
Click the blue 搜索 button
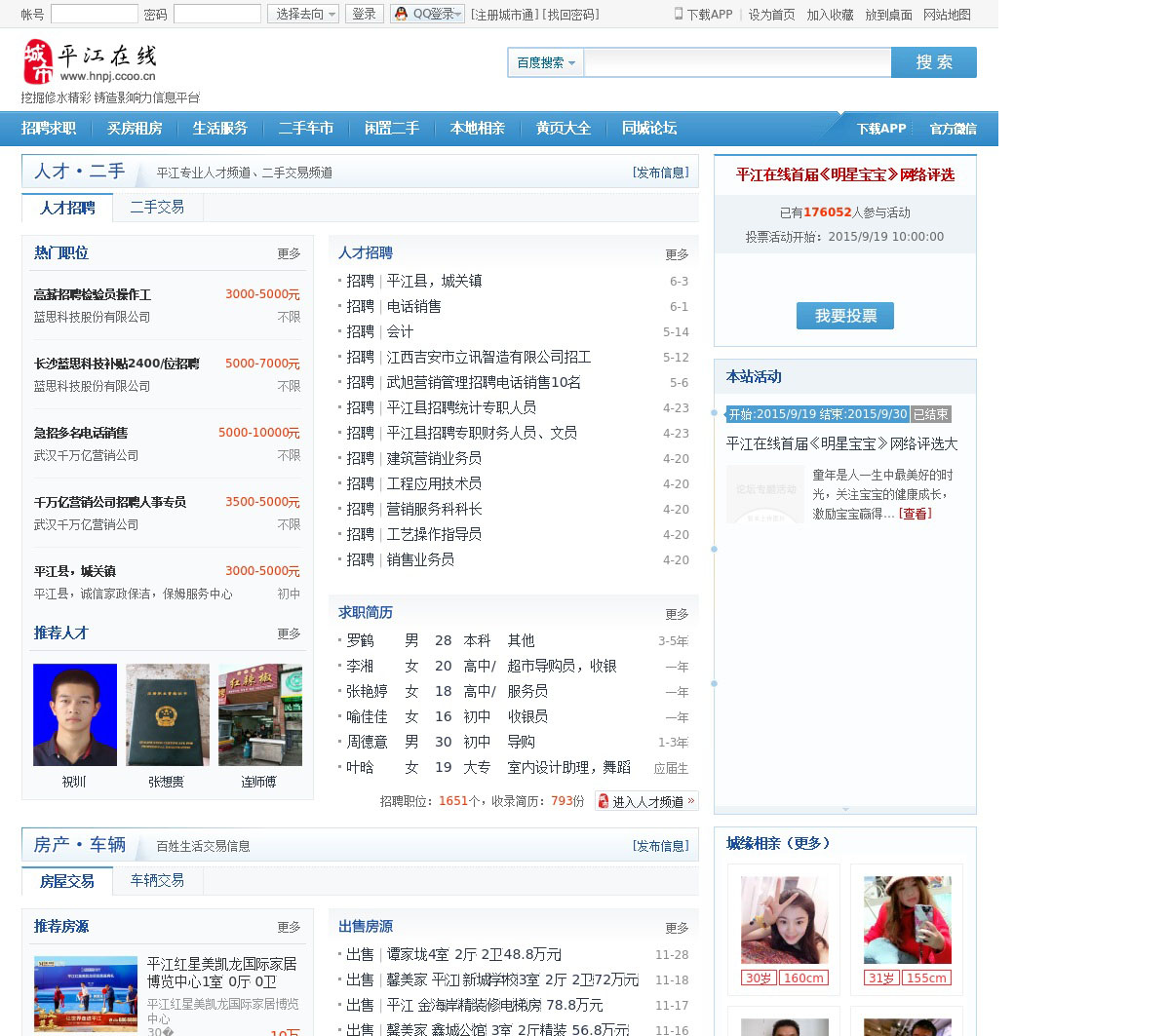(x=933, y=62)
